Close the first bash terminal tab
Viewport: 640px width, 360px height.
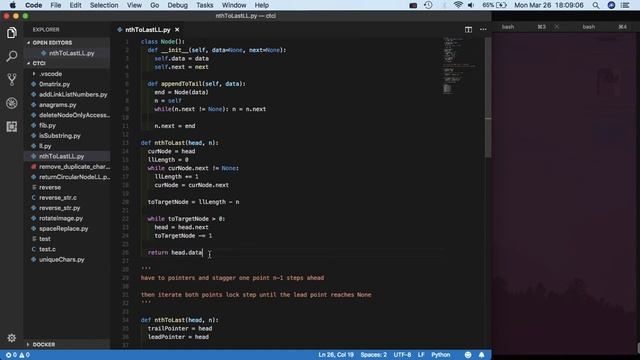coord(556,27)
